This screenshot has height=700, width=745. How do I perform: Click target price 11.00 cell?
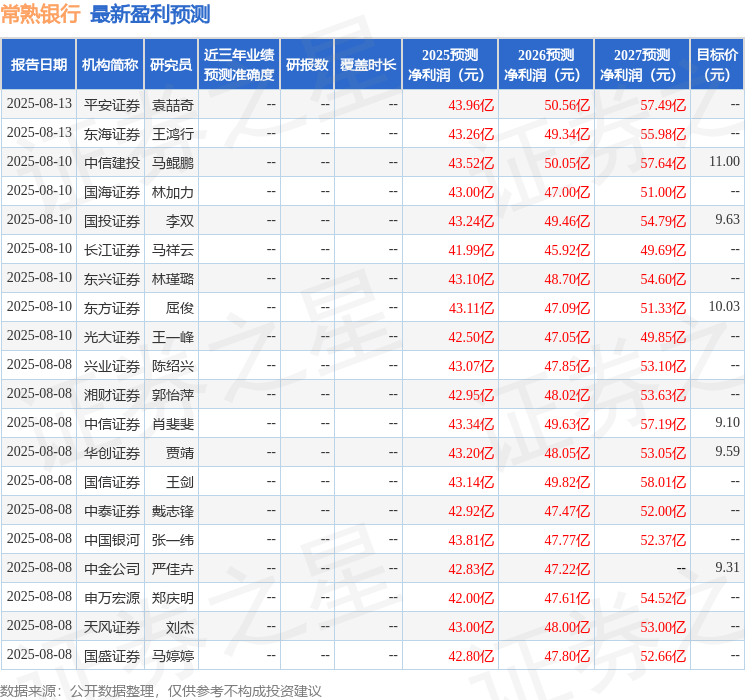pyautogui.click(x=723, y=162)
